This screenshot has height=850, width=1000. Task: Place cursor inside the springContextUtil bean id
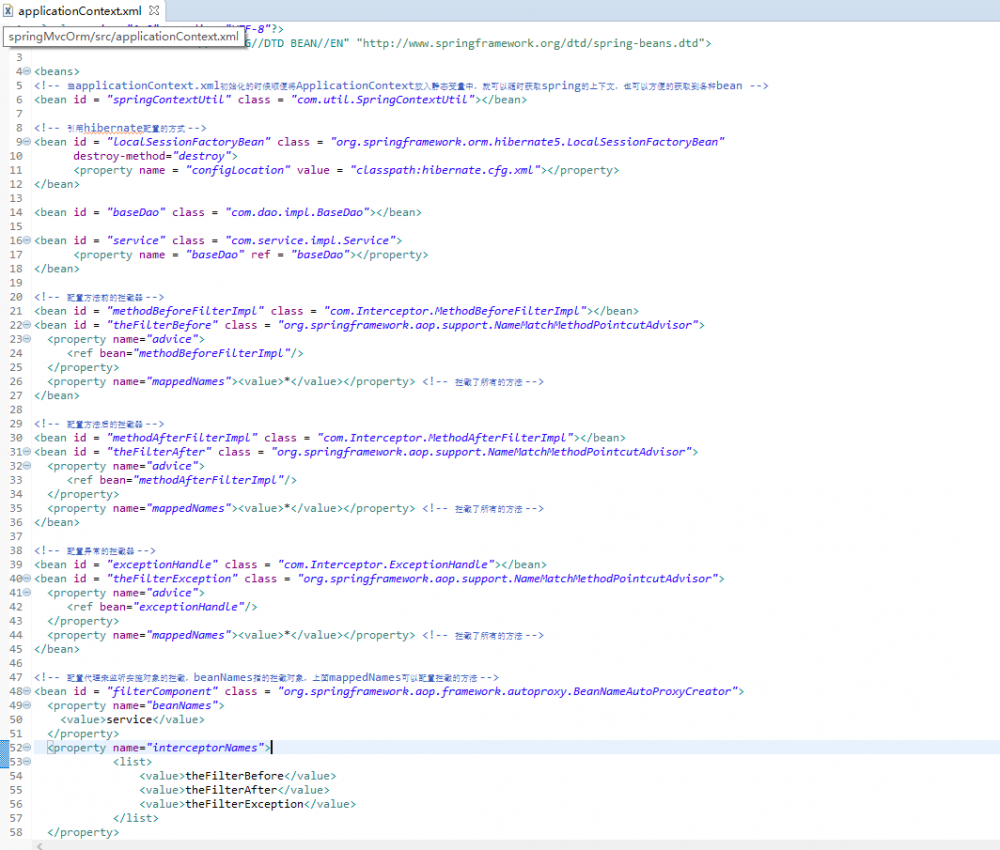click(x=168, y=99)
